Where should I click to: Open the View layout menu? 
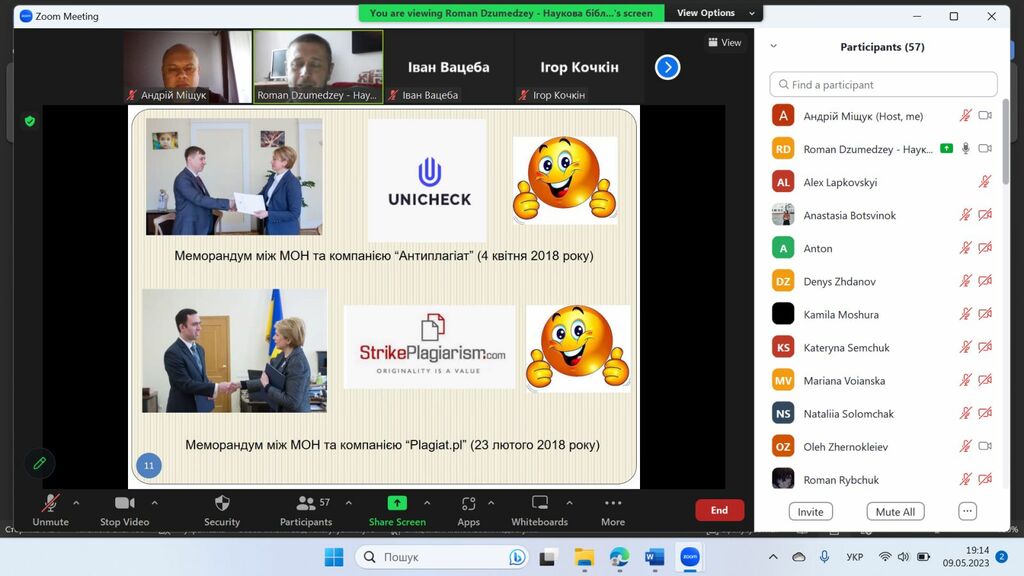(725, 42)
